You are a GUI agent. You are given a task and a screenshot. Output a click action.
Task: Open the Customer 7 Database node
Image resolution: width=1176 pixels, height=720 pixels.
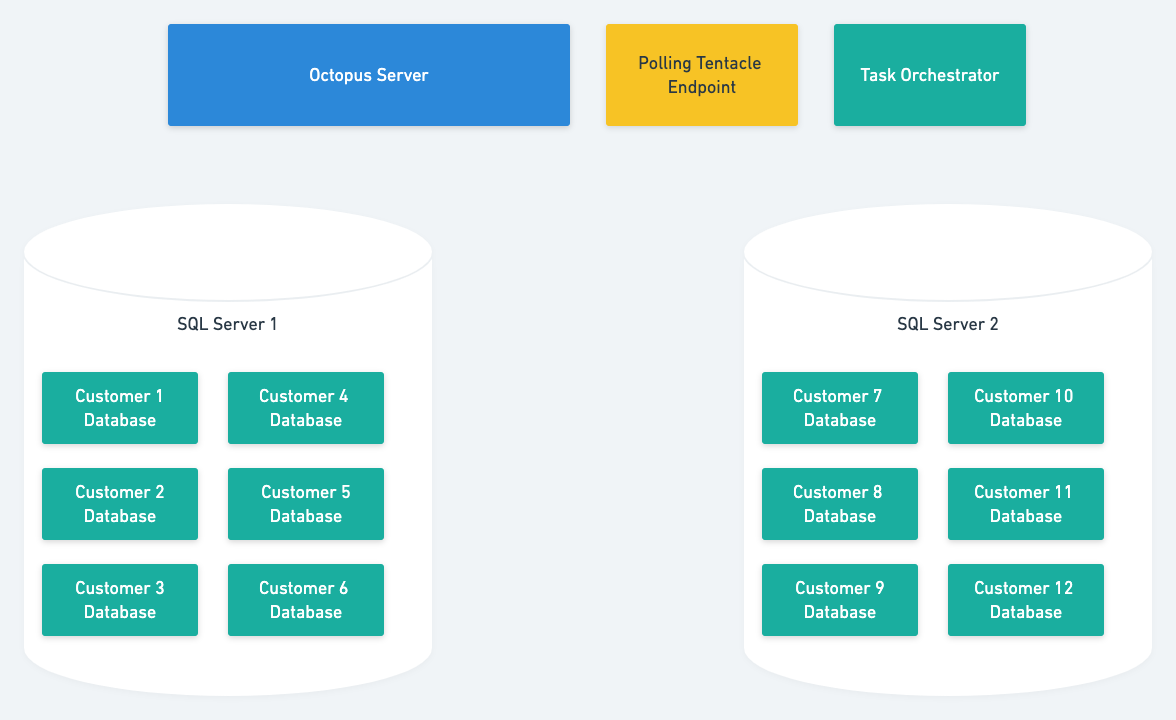click(x=839, y=408)
